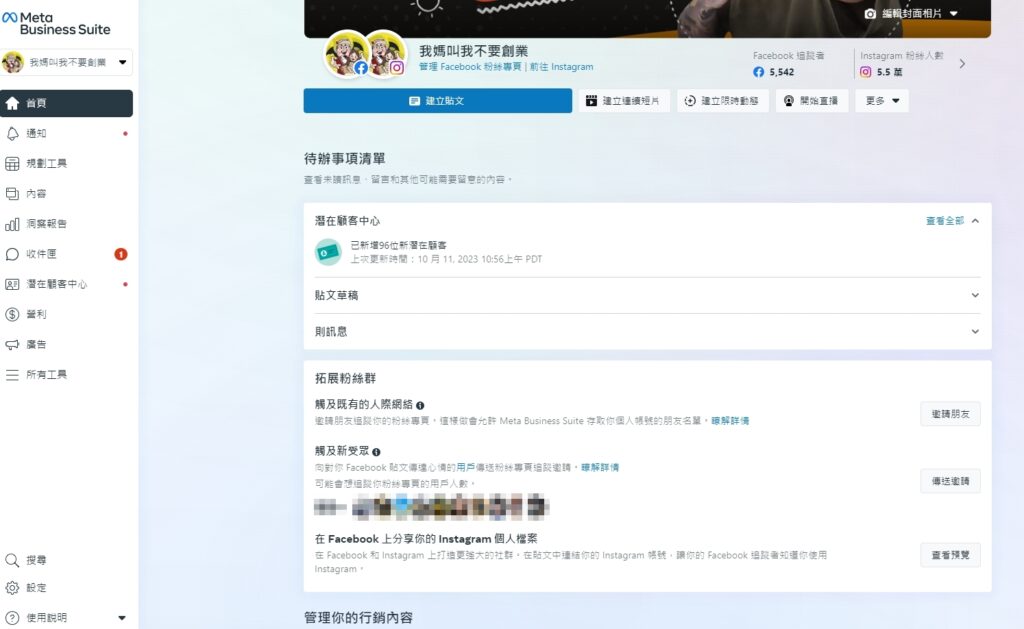The width and height of the screenshot is (1024, 629).
Task: Click the 建立限時動態 button
Action: (x=722, y=101)
